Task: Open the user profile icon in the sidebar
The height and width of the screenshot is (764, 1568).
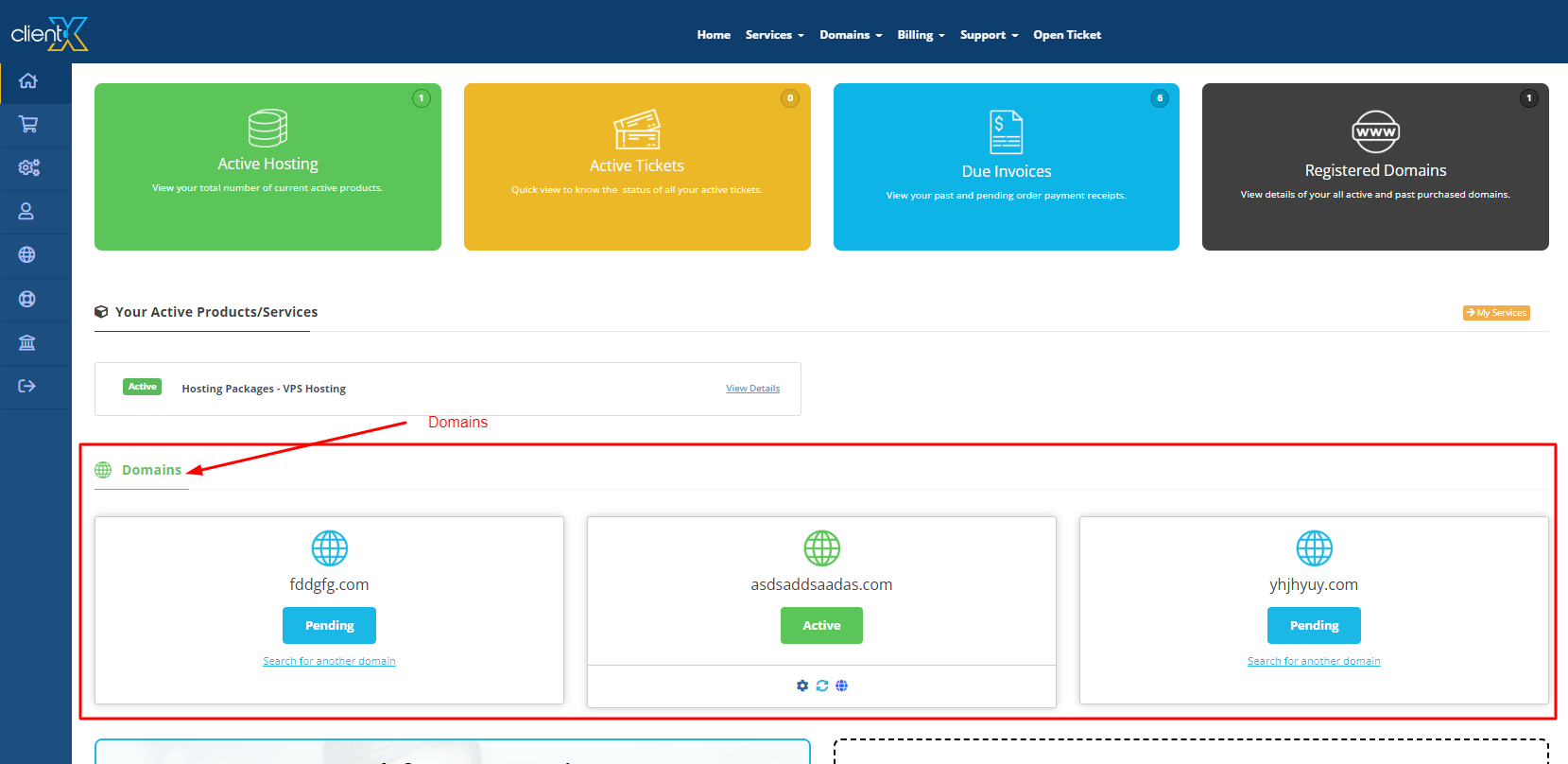Action: (x=26, y=212)
